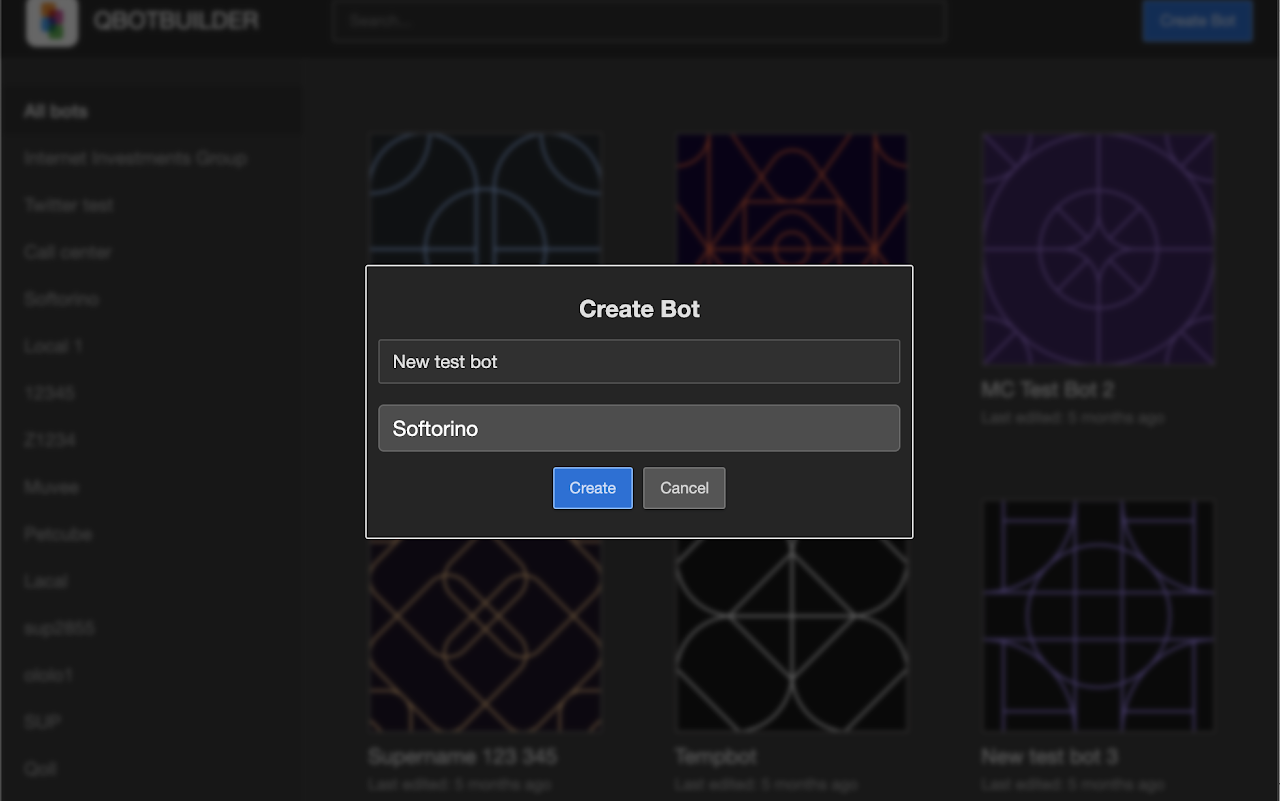Expand the Softorino dropdown in the dialog

point(638,428)
